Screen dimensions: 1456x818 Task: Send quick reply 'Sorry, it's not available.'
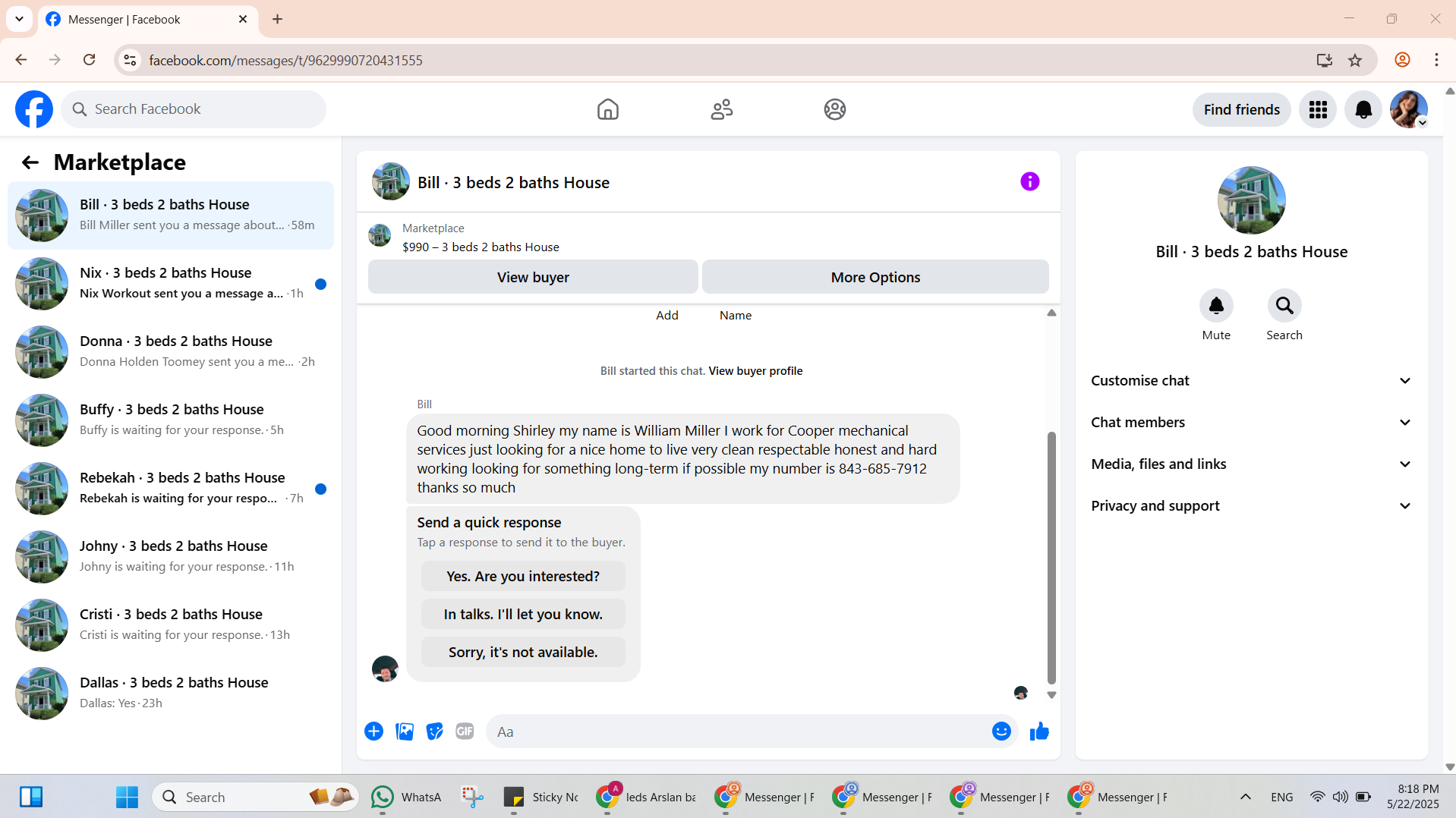(x=523, y=652)
